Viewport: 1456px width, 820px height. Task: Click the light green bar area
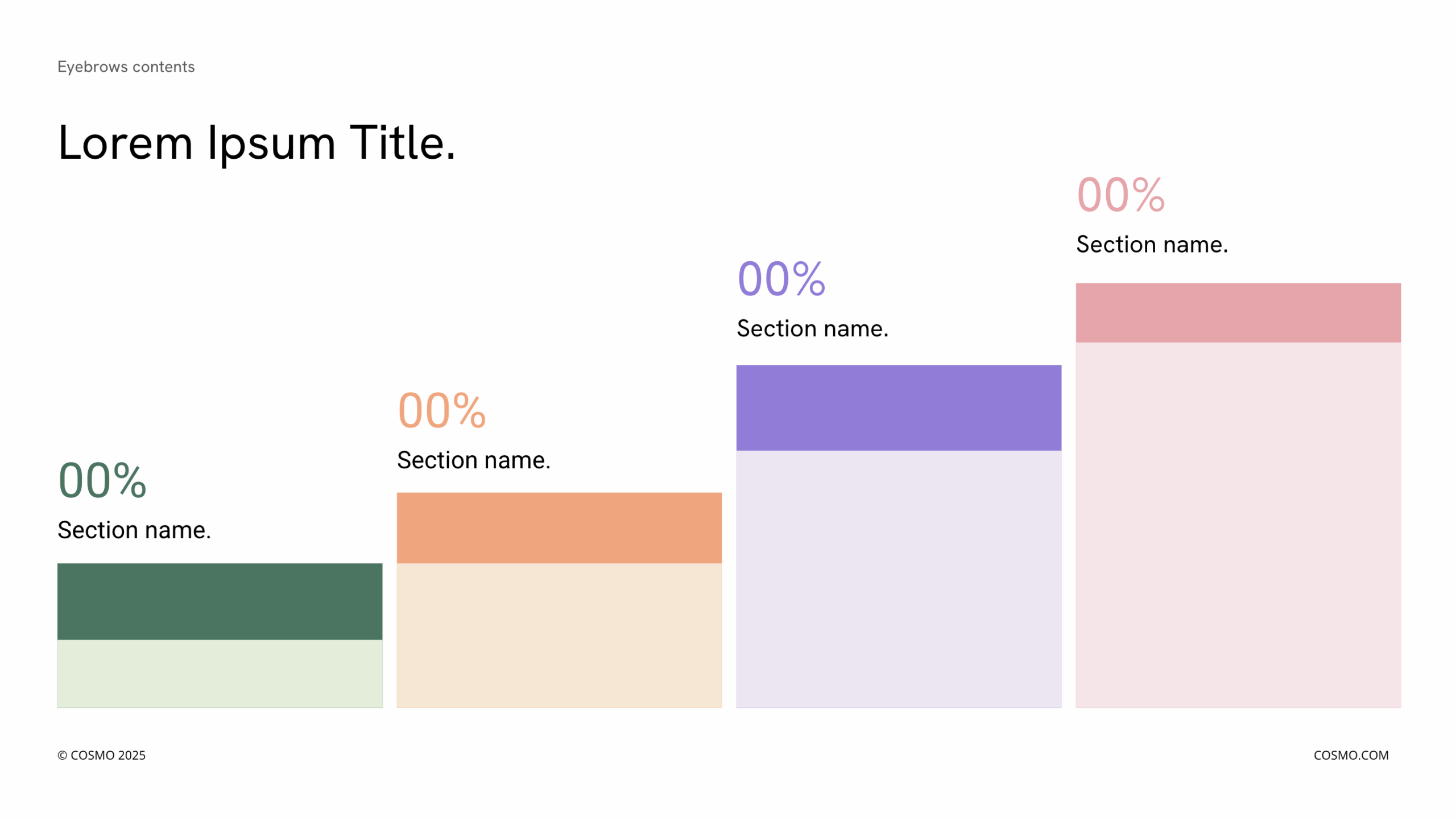coord(220,674)
